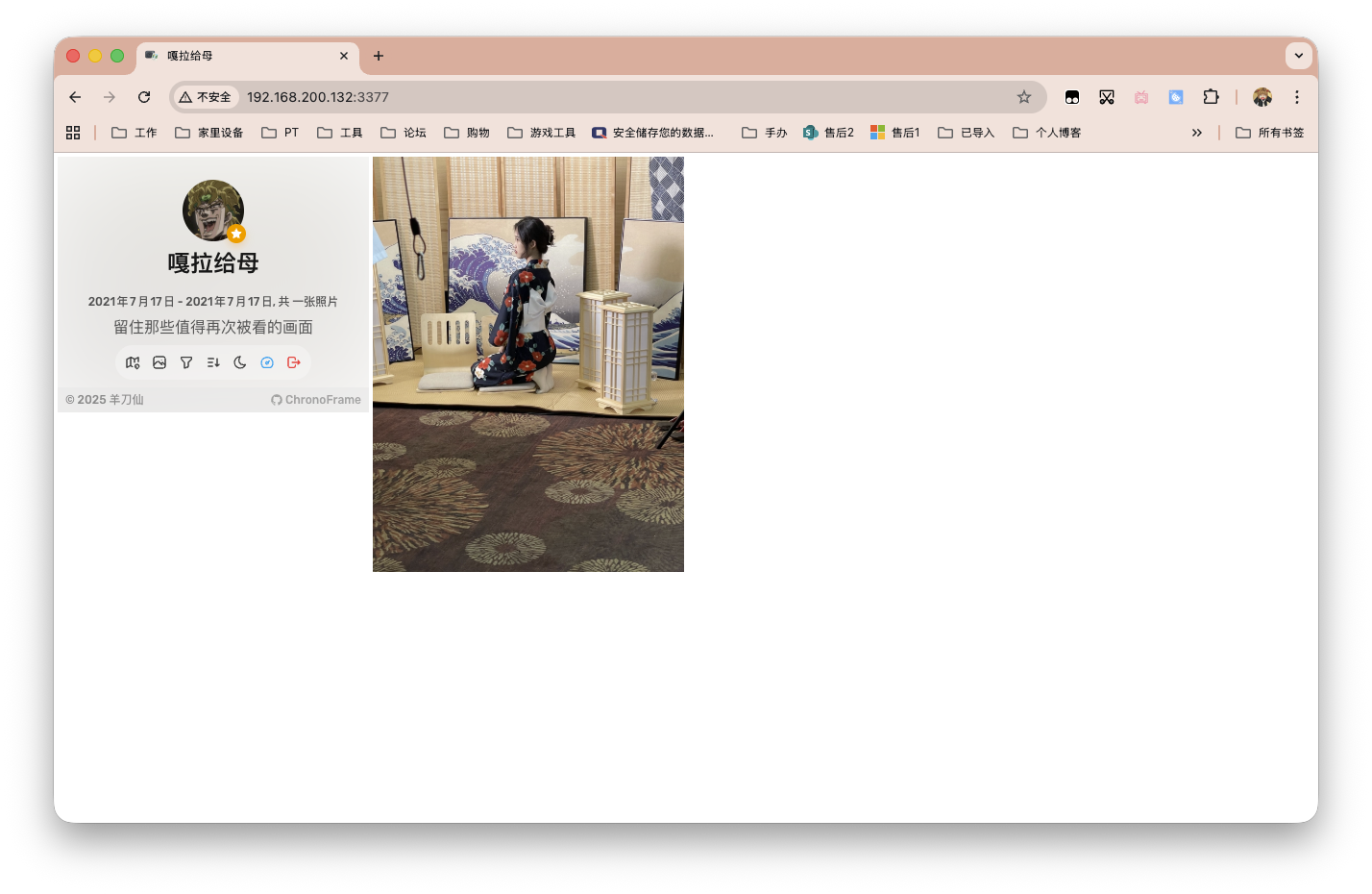Bookmark this page with star icon
Viewport: 1372px width, 894px height.
point(1024,97)
